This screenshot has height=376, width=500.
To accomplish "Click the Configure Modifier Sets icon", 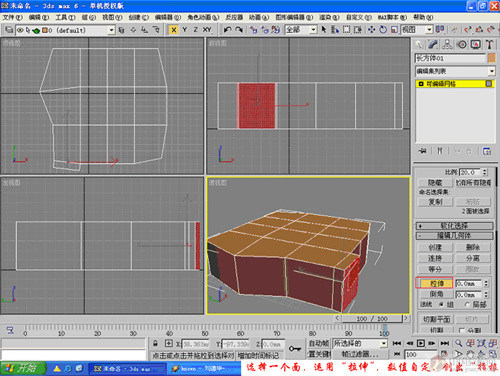I will (x=487, y=151).
